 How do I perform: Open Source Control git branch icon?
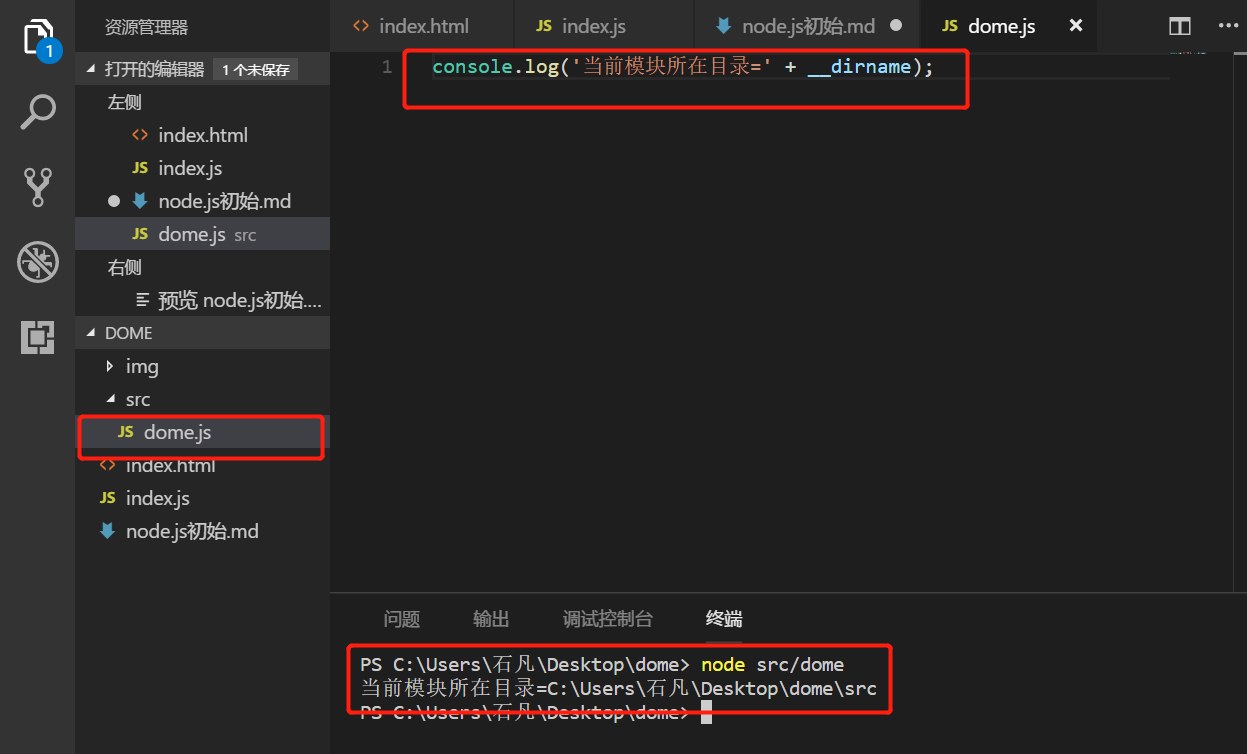38,187
